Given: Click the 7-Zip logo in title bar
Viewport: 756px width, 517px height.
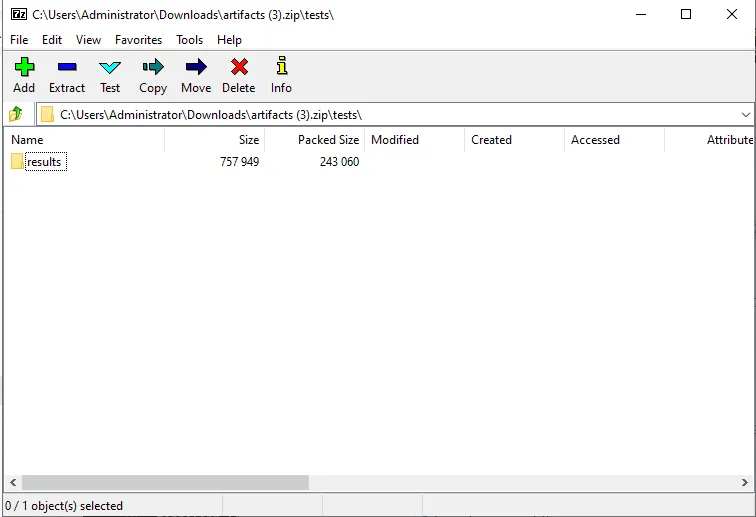Looking at the screenshot, I should point(18,14).
